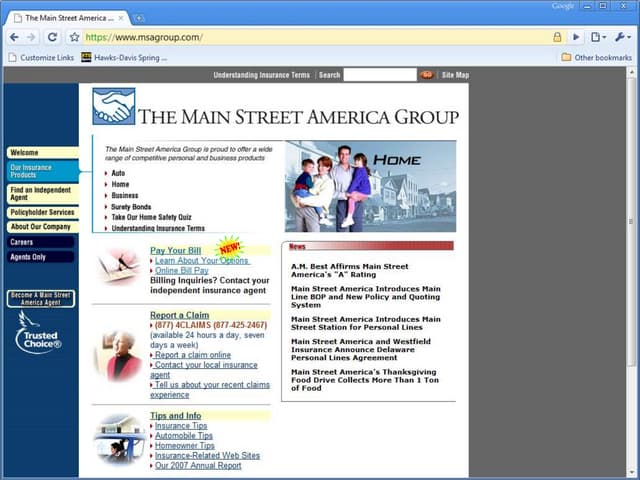Open Understanding Insurance Terms in products list

[x=158, y=228]
